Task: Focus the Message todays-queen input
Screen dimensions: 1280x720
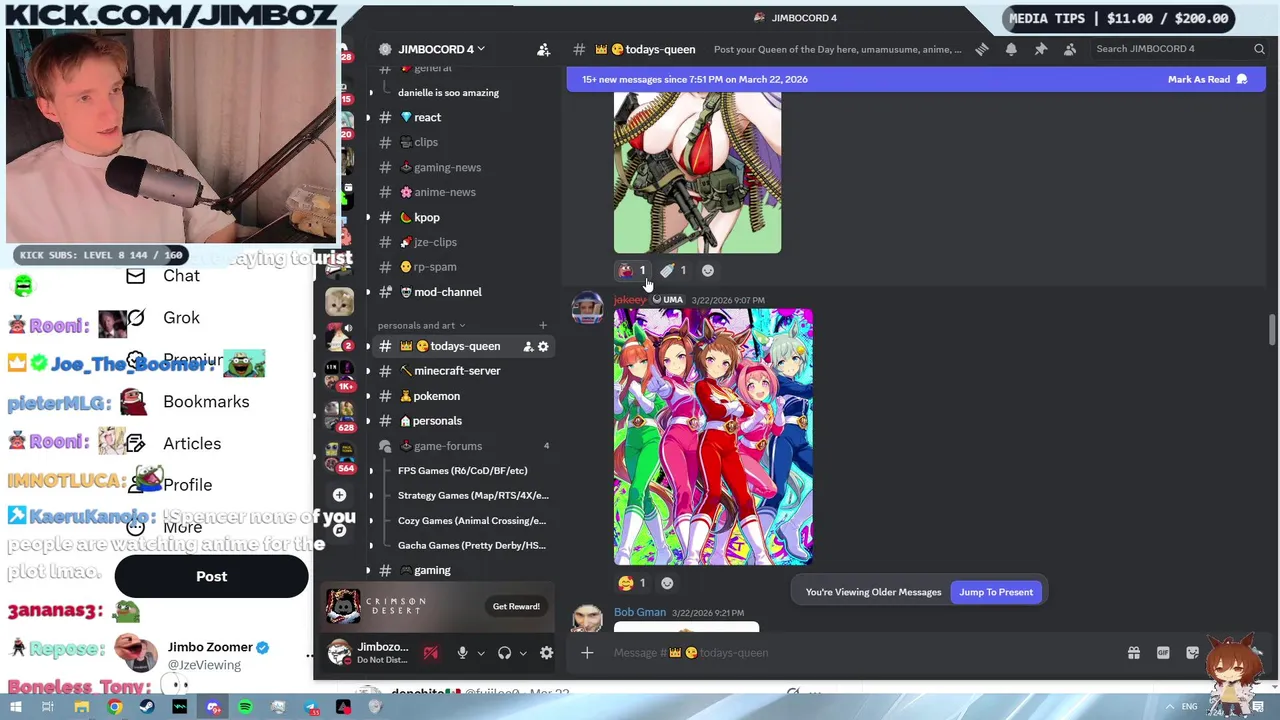Action: point(860,653)
